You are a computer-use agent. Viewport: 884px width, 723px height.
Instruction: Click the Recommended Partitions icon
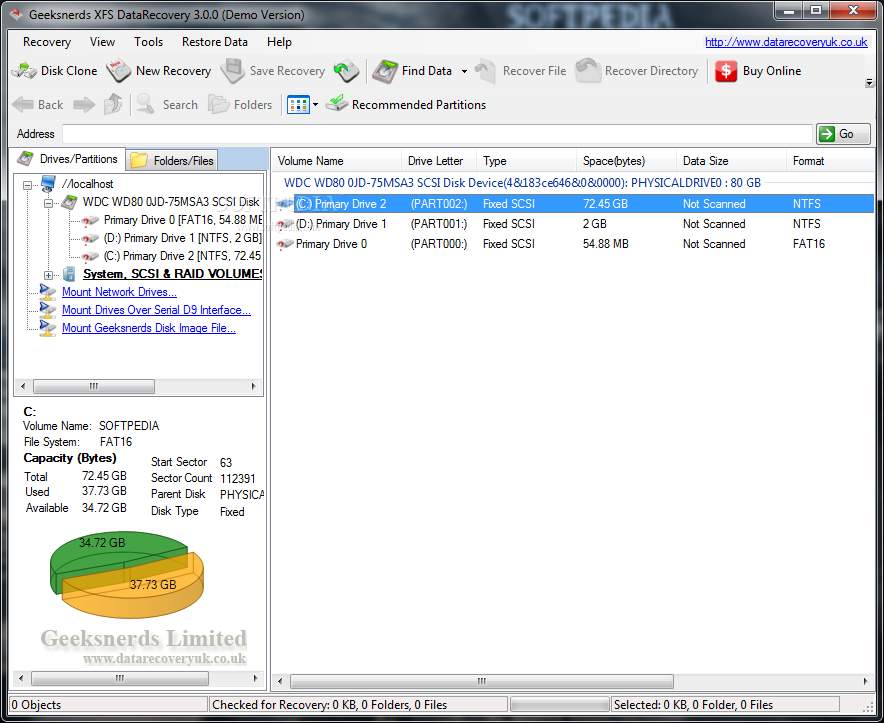(x=337, y=104)
